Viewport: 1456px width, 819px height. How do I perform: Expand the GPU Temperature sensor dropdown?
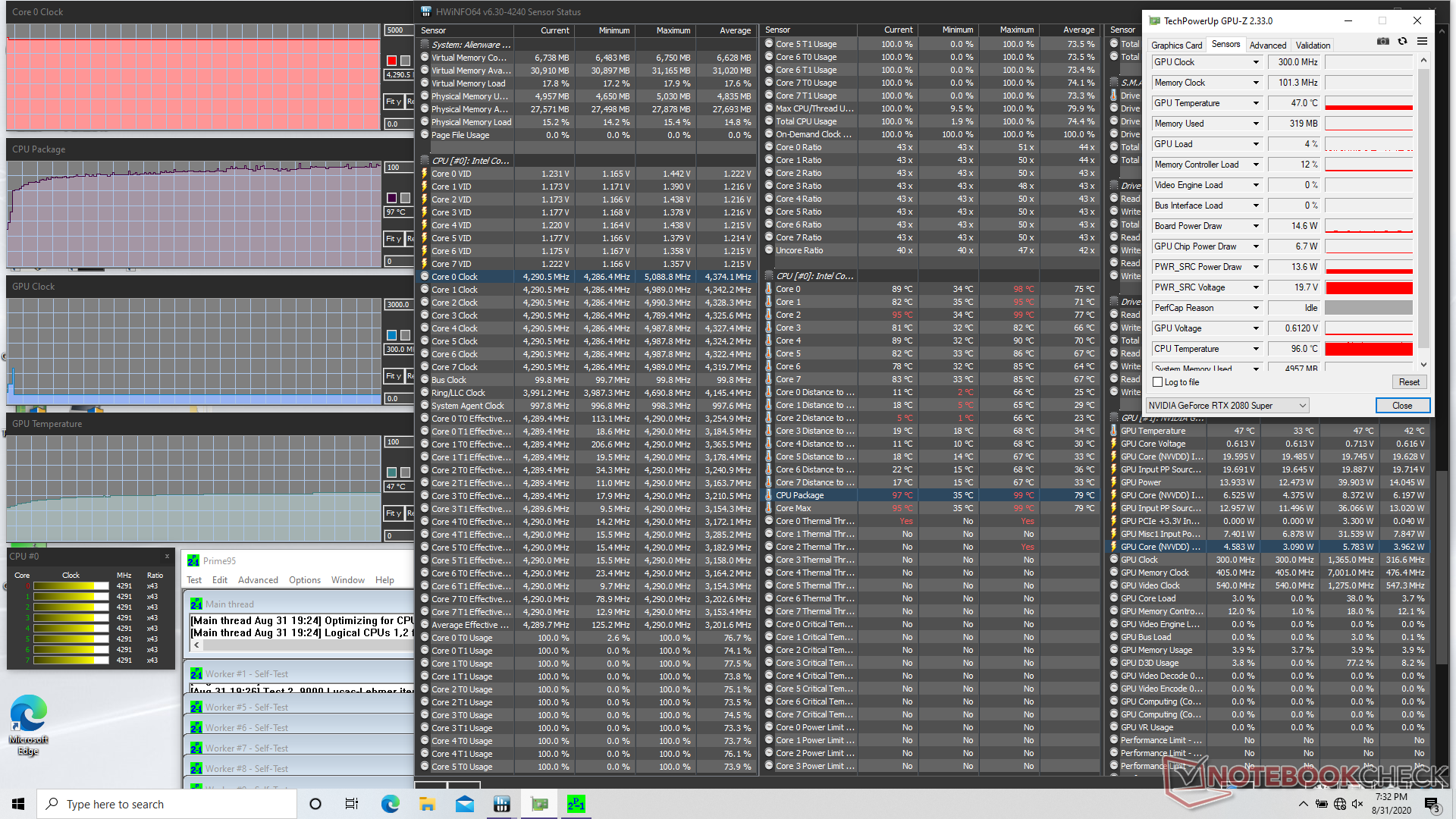coord(1256,103)
